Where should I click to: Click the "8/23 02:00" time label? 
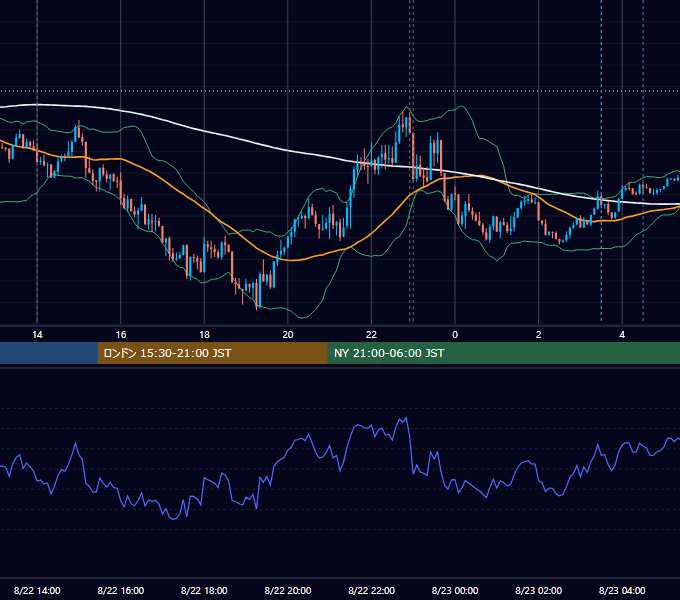(x=539, y=590)
